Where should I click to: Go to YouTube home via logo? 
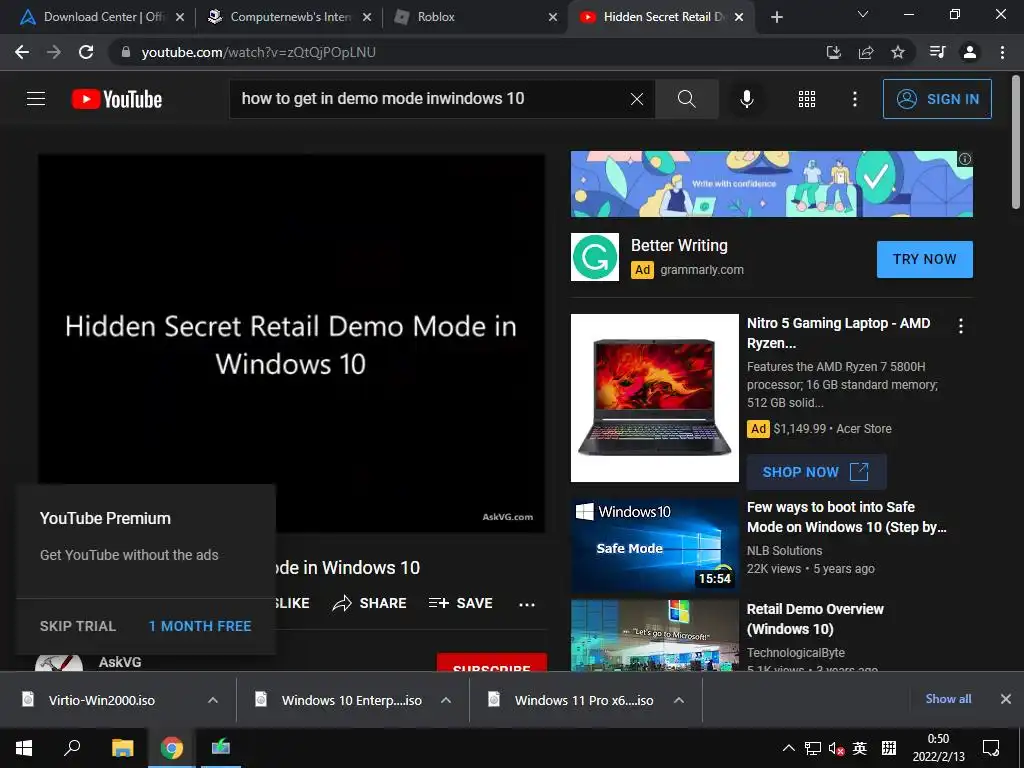(x=117, y=99)
